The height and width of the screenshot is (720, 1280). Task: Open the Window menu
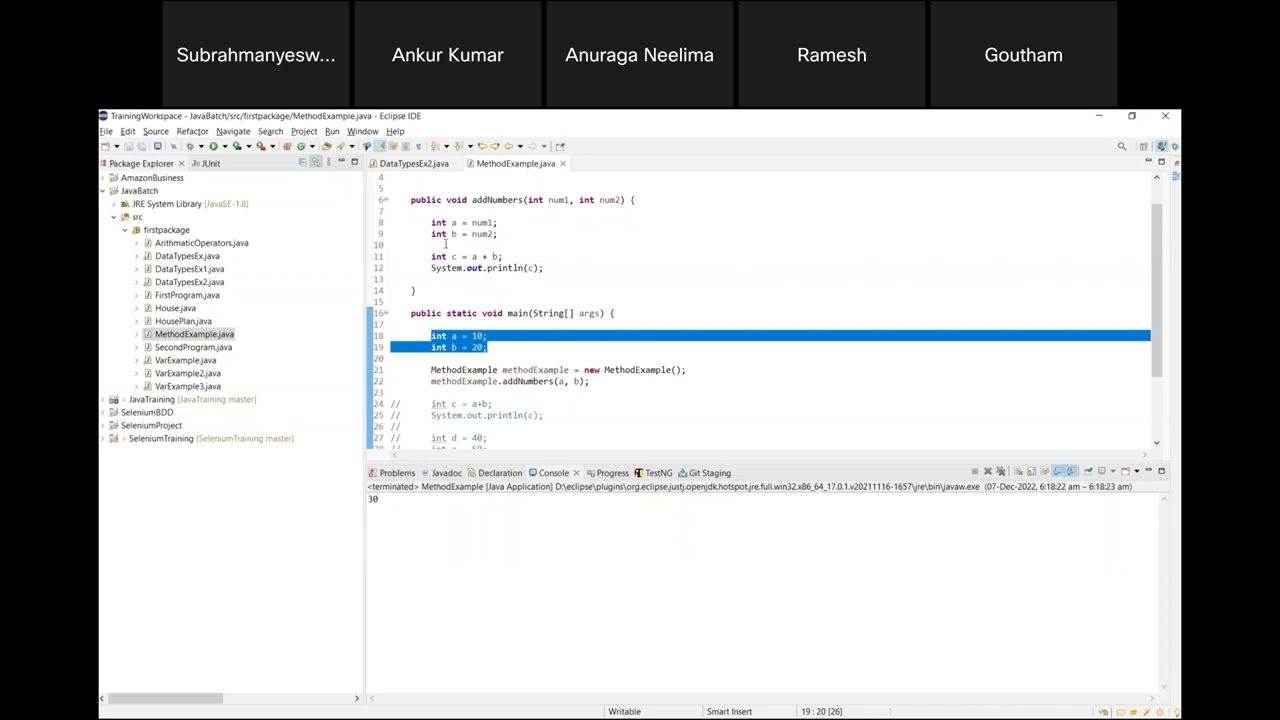coord(362,131)
